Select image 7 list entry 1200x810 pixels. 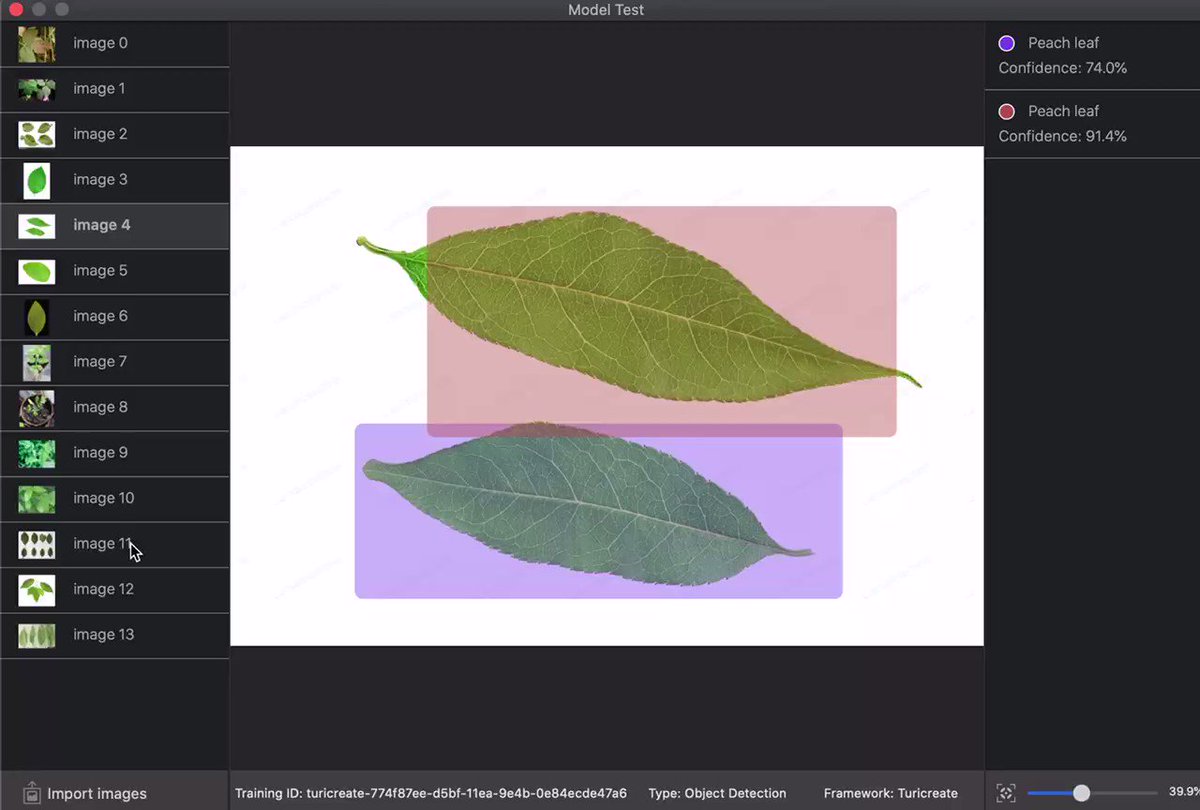115,362
